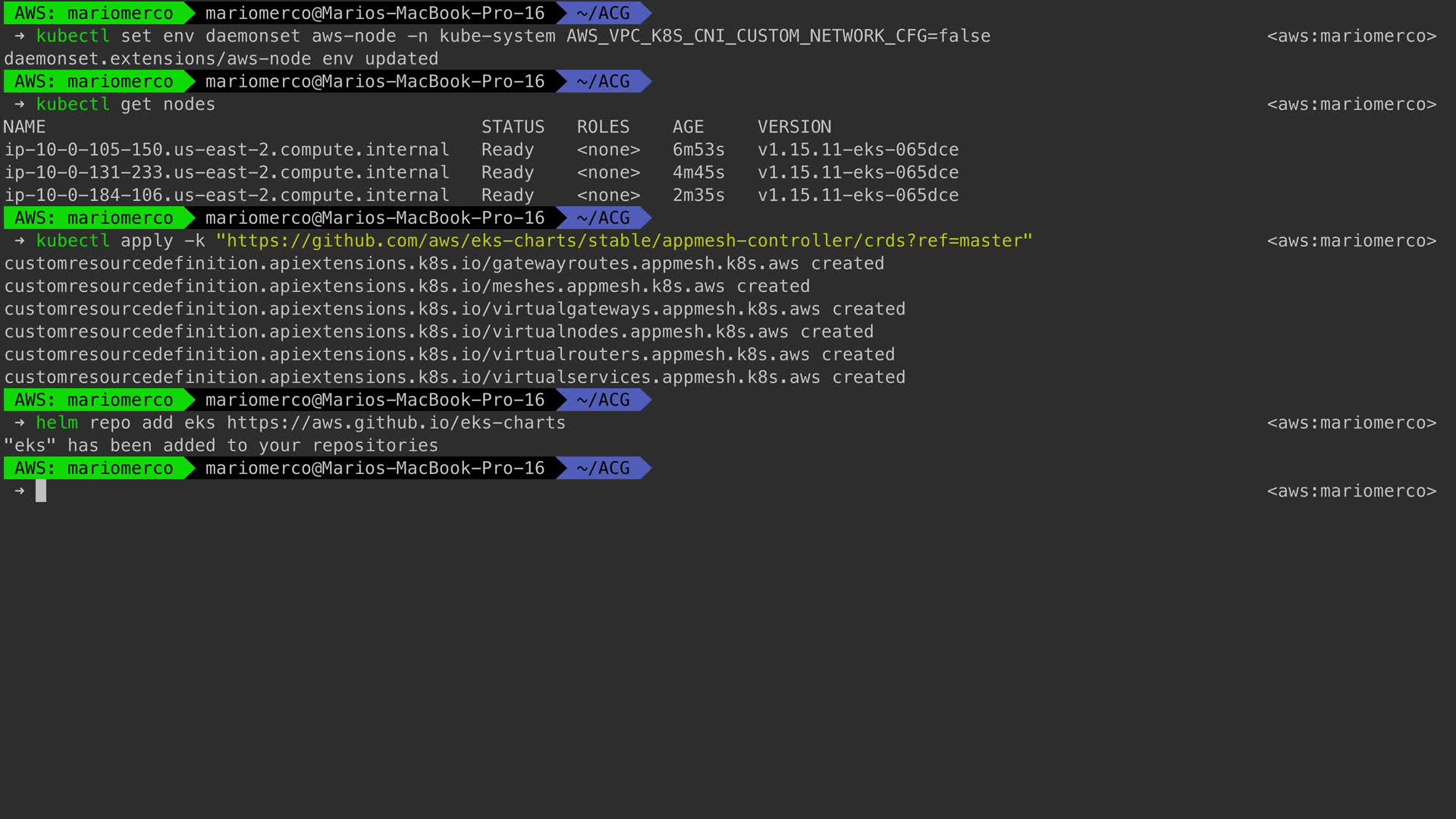Click the eks-charts GitHub URL in kubectl apply
The height and width of the screenshot is (819, 1456).
point(623,241)
